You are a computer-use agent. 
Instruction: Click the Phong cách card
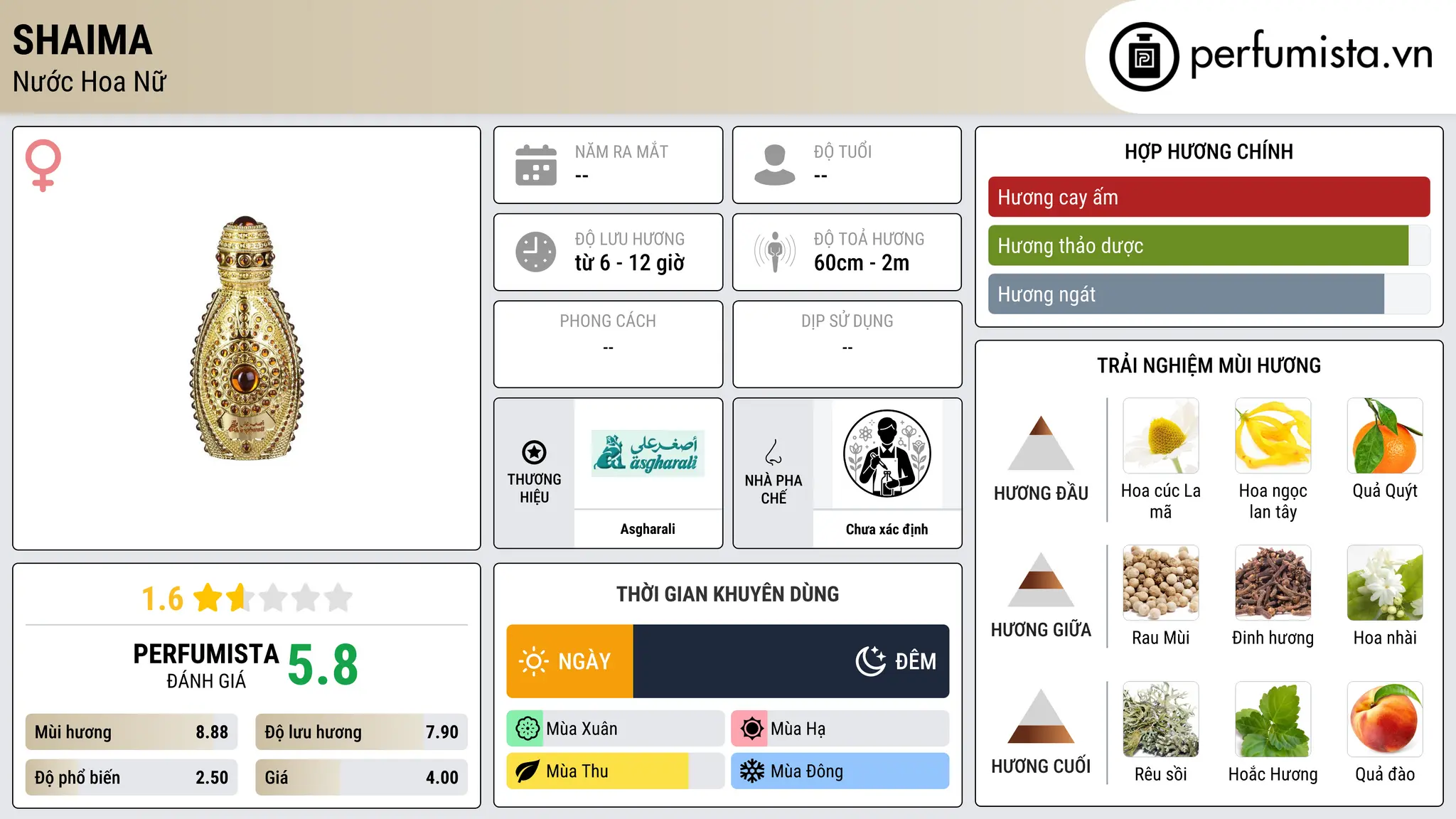(x=608, y=344)
